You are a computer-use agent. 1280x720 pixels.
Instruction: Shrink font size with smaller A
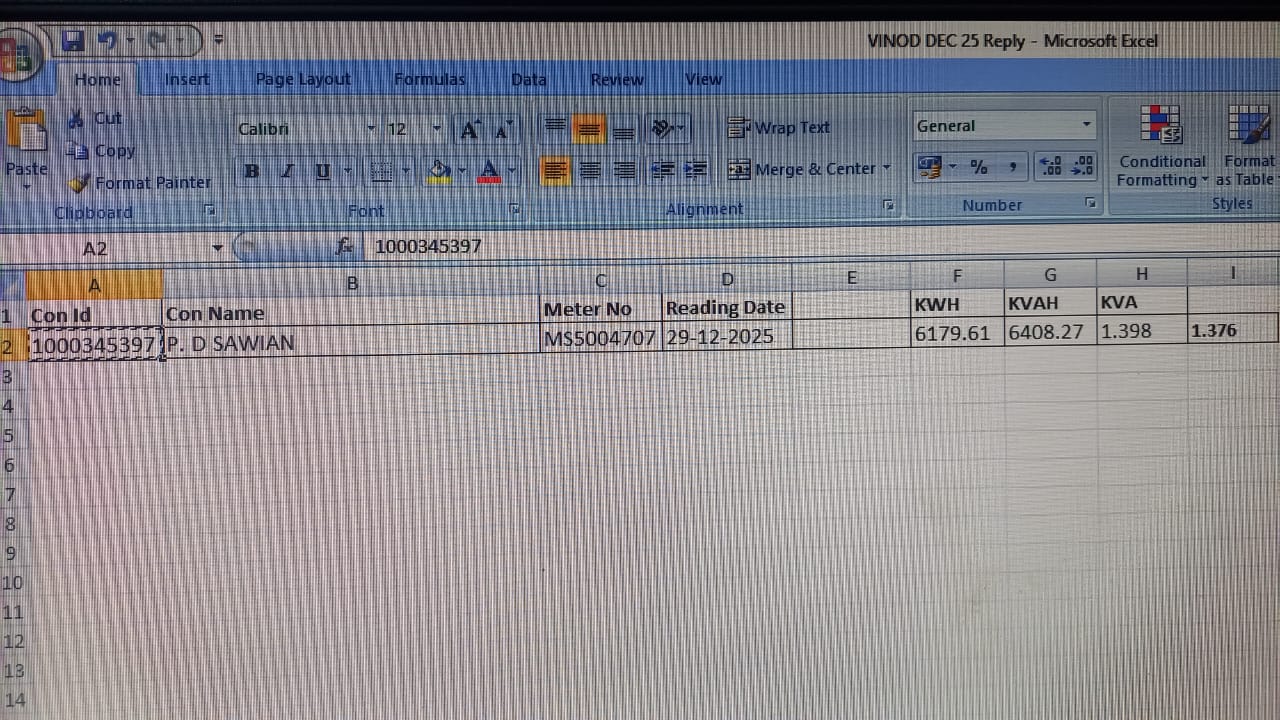502,130
